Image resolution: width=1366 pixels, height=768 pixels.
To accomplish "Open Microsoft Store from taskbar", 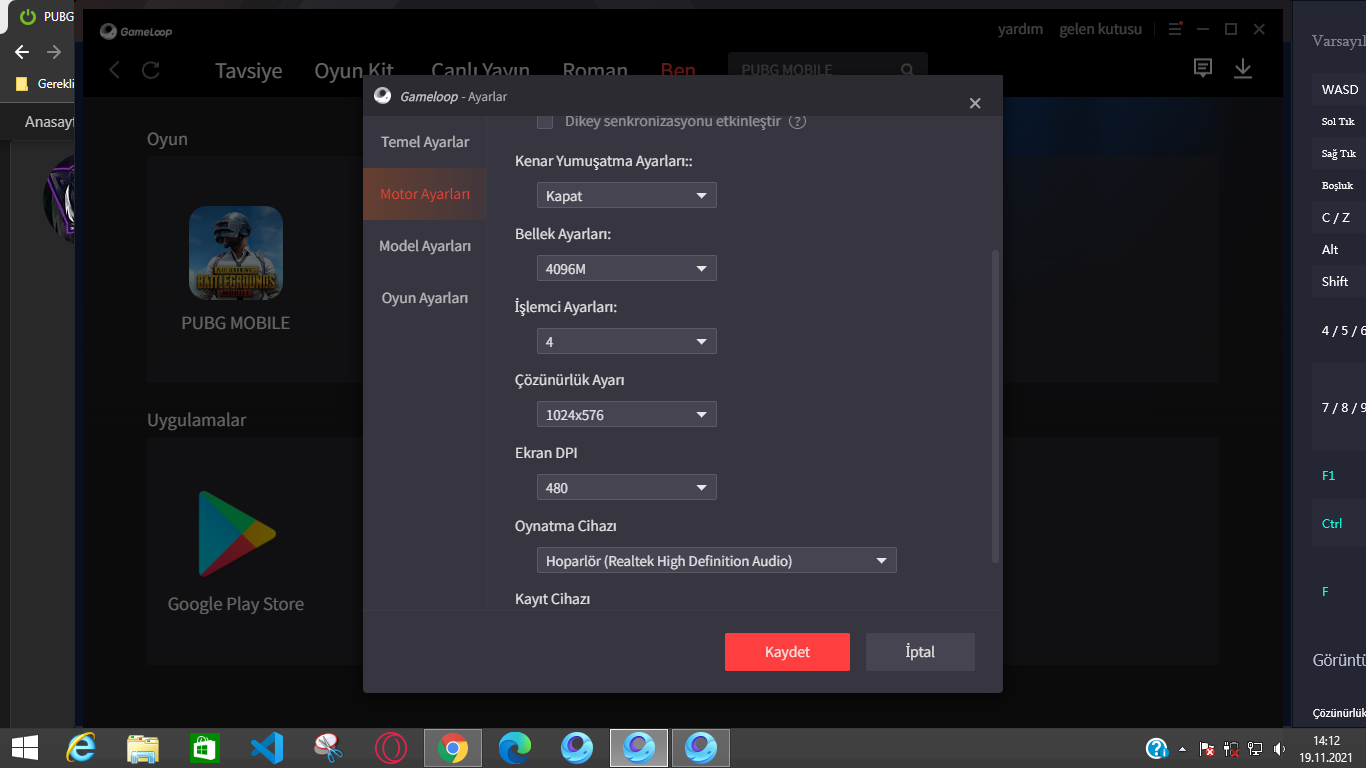I will (204, 747).
